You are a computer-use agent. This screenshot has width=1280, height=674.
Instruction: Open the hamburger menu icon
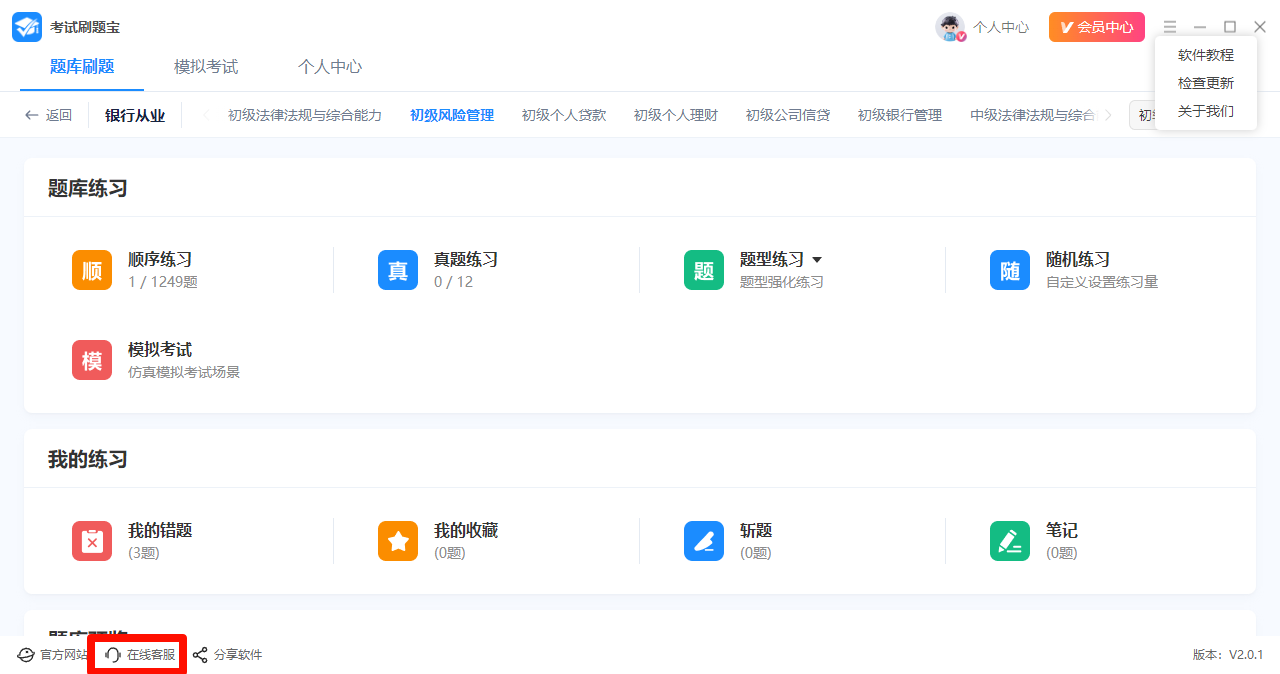[x=1170, y=27]
